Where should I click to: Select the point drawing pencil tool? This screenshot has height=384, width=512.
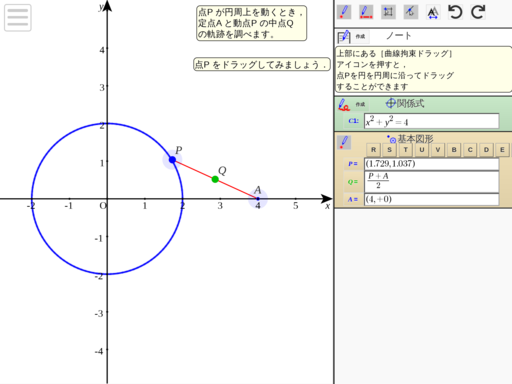tap(344, 12)
